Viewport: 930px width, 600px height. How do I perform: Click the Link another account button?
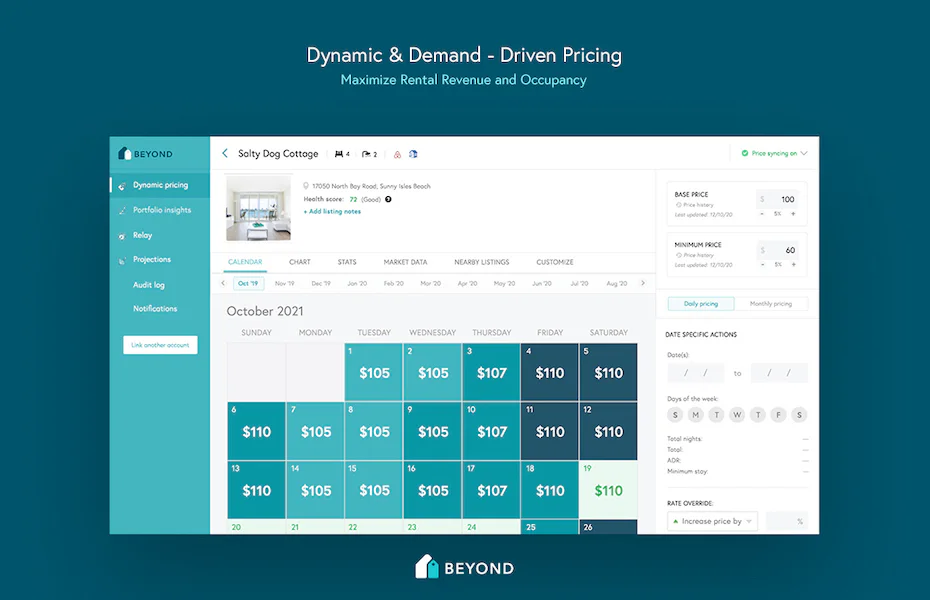(x=160, y=345)
